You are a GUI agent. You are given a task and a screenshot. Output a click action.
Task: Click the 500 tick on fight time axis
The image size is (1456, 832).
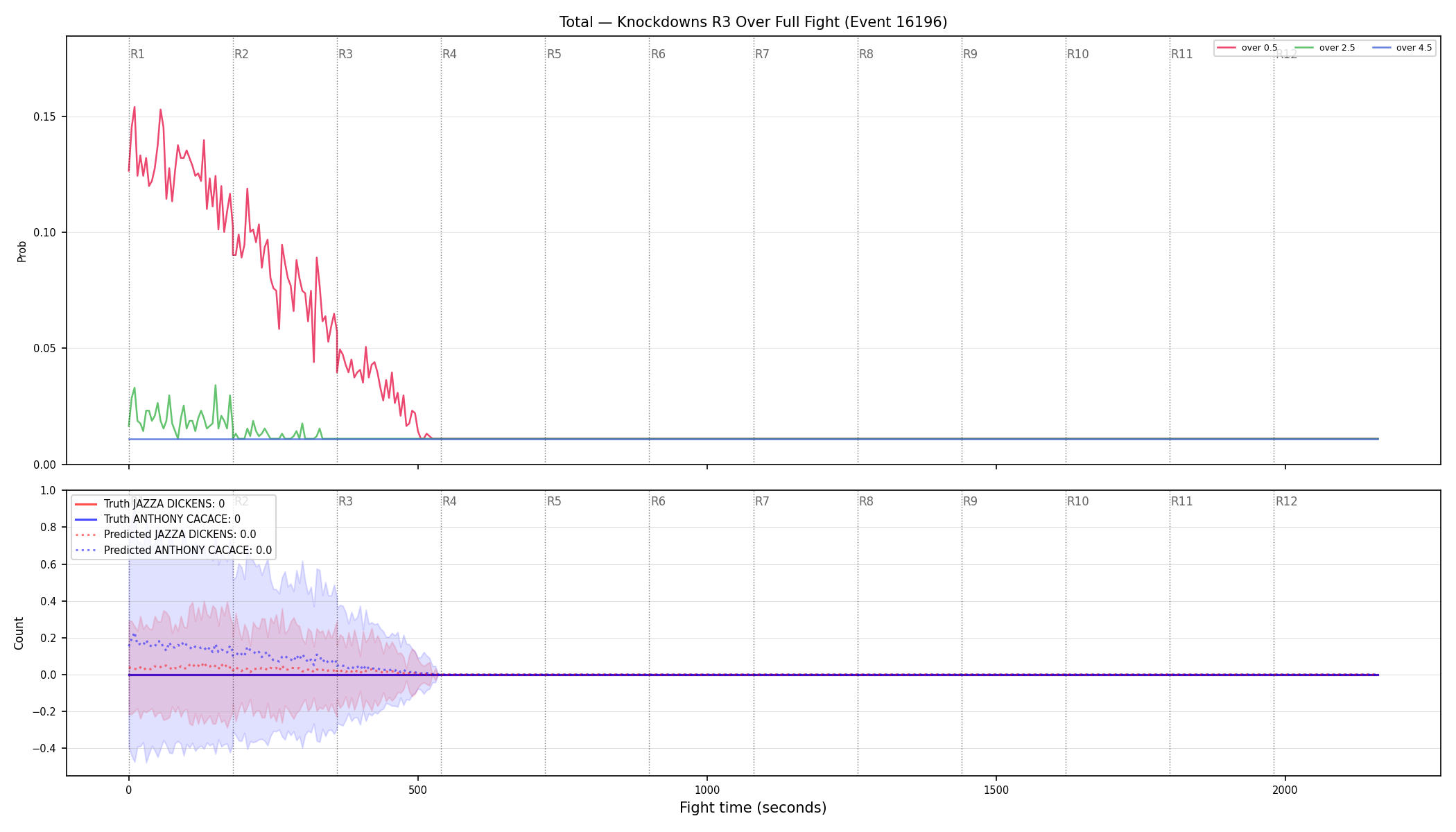click(x=418, y=790)
